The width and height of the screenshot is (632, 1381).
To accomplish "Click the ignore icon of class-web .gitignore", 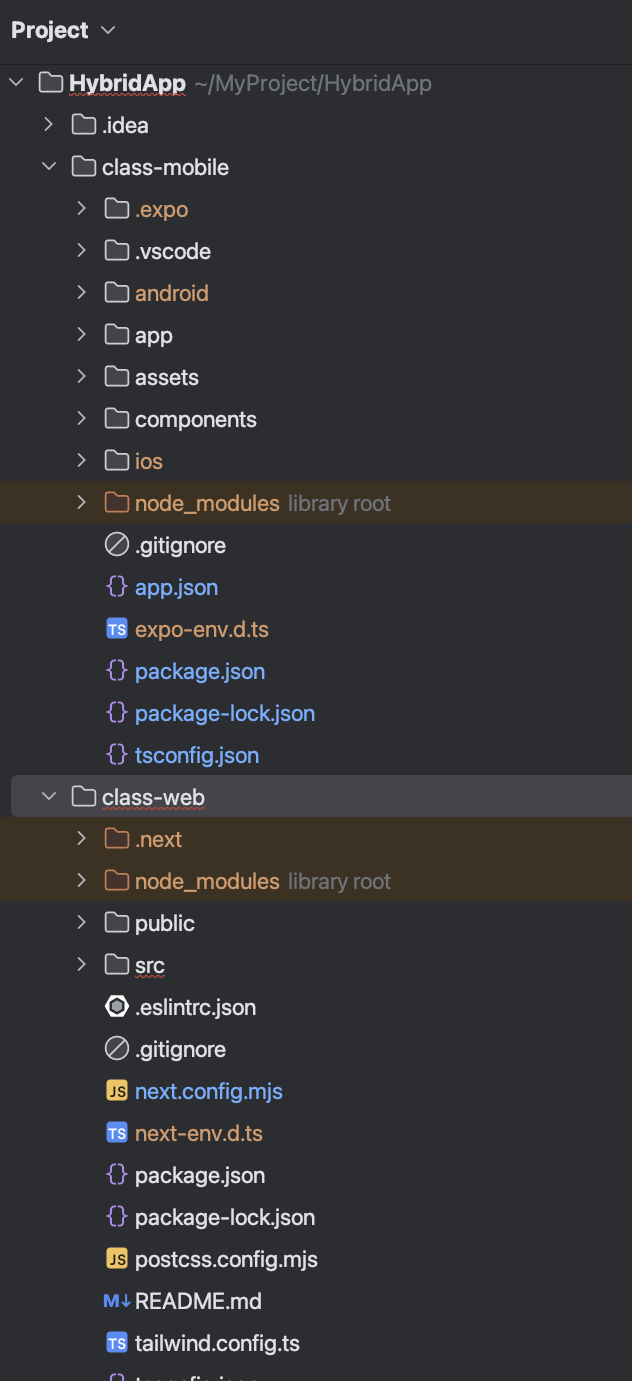I will click(117, 1049).
